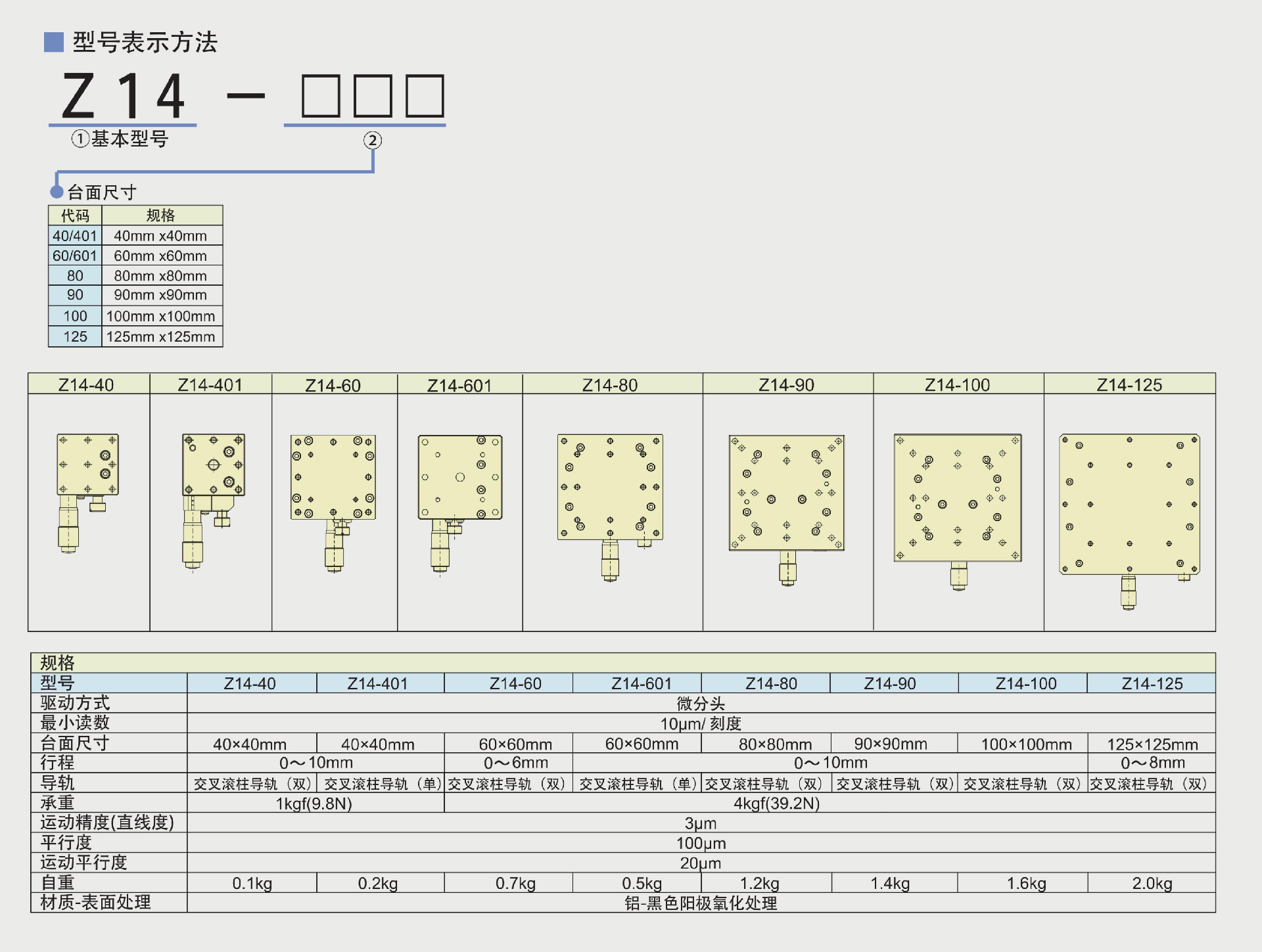Click the 4kgf(39.2N) load capacity cell
Image resolution: width=1262 pixels, height=952 pixels.
click(776, 804)
